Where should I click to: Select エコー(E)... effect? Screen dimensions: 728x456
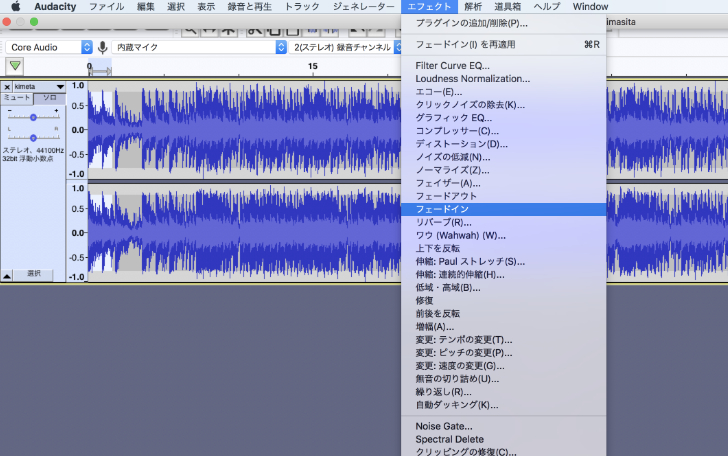click(504, 92)
